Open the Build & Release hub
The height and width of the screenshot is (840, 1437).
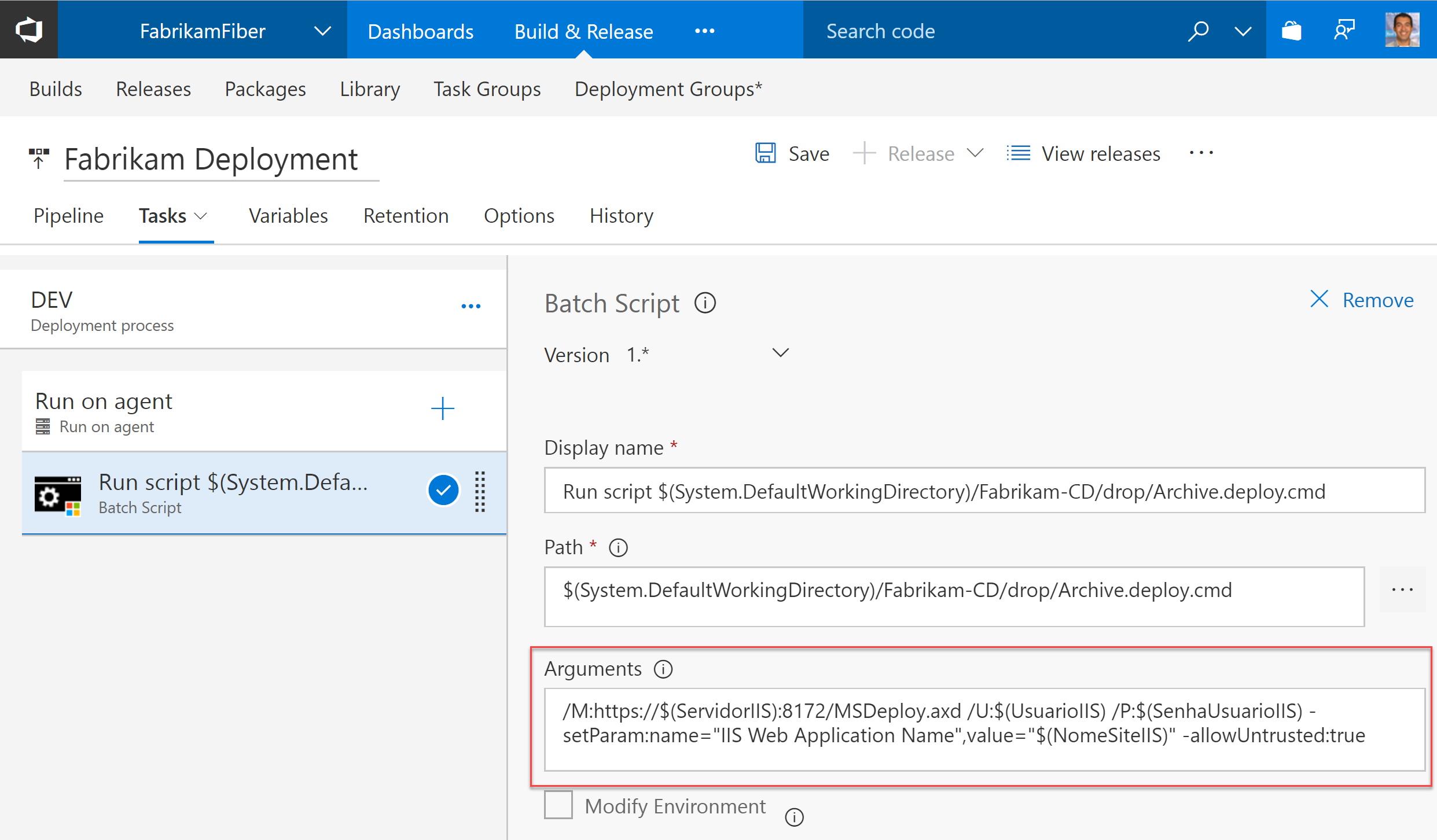click(x=583, y=31)
